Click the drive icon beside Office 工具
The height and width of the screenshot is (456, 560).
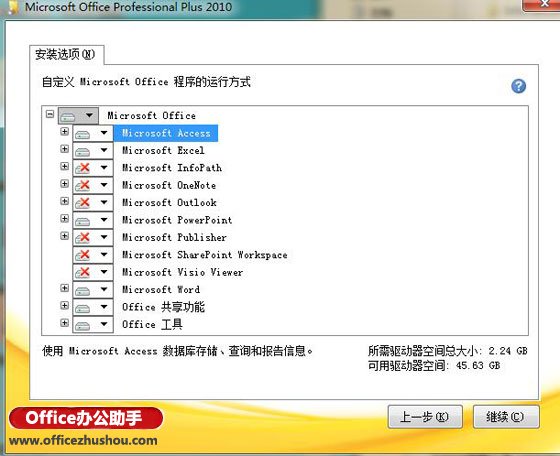tap(82, 325)
